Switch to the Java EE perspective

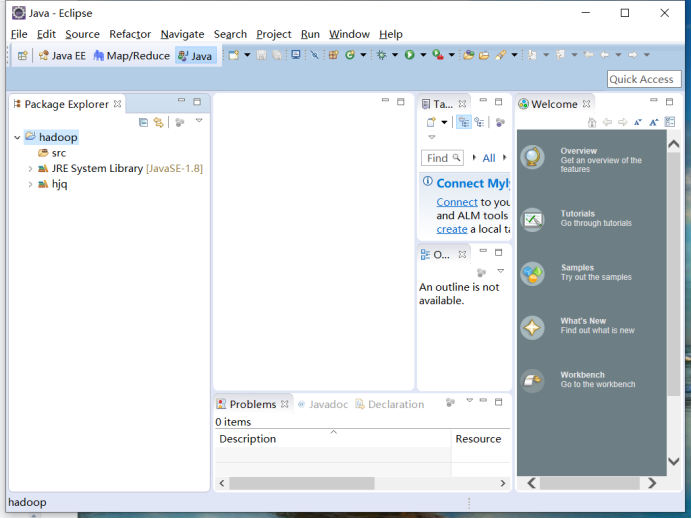pos(62,56)
